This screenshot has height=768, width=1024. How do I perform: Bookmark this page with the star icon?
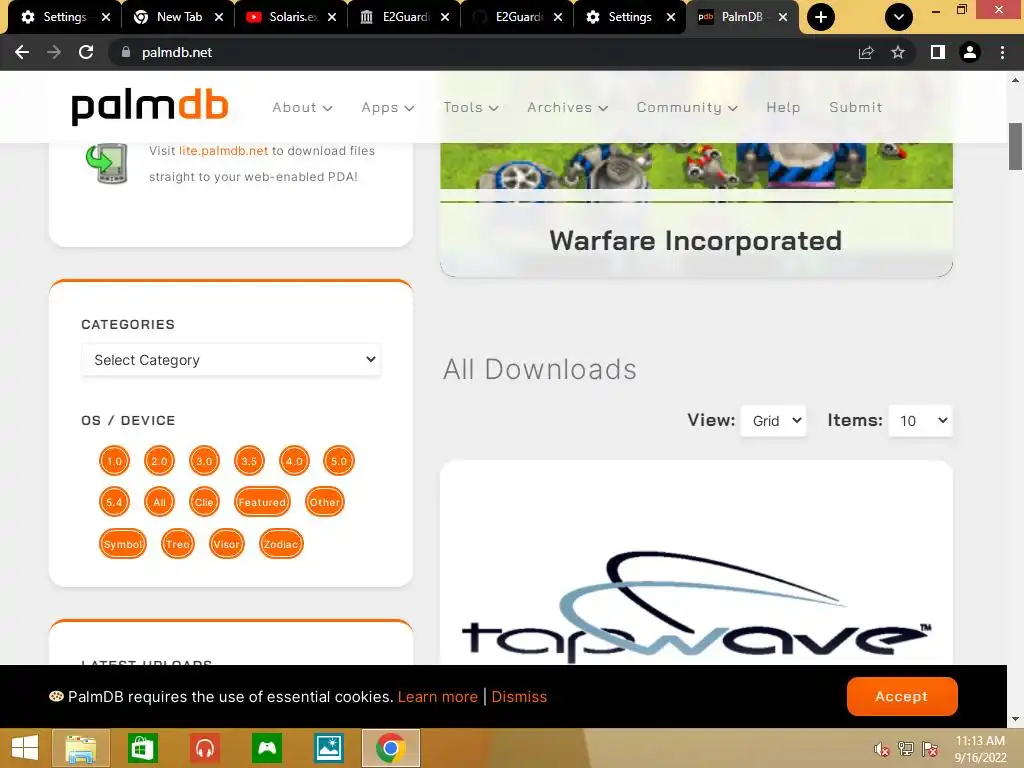point(898,52)
